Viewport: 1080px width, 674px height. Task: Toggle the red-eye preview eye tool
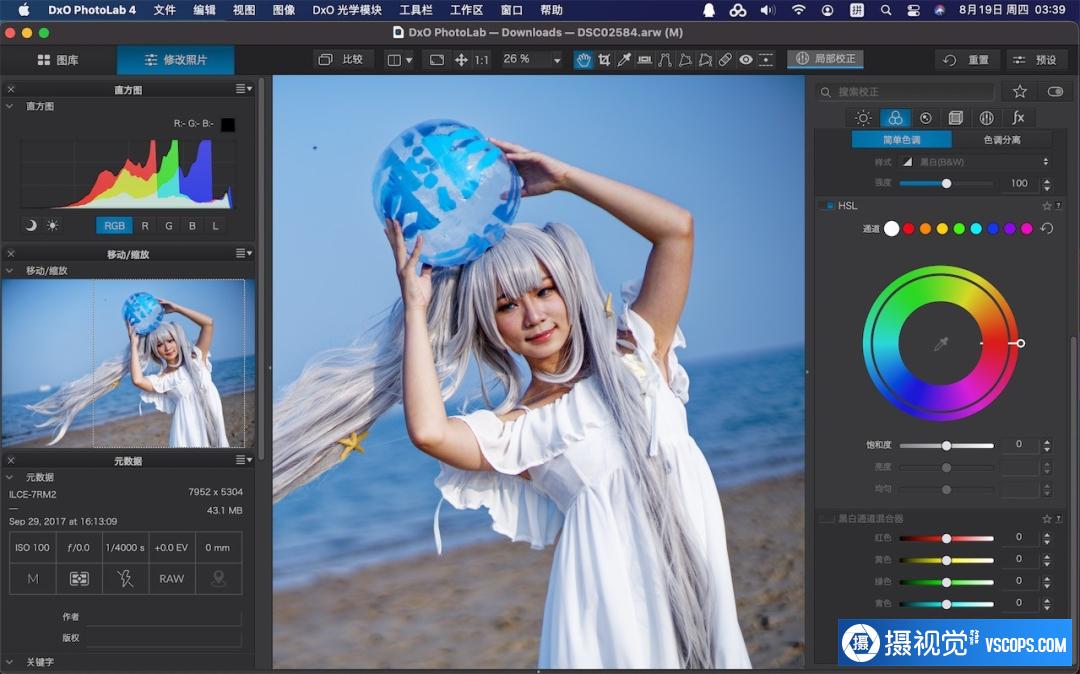pyautogui.click(x=746, y=60)
